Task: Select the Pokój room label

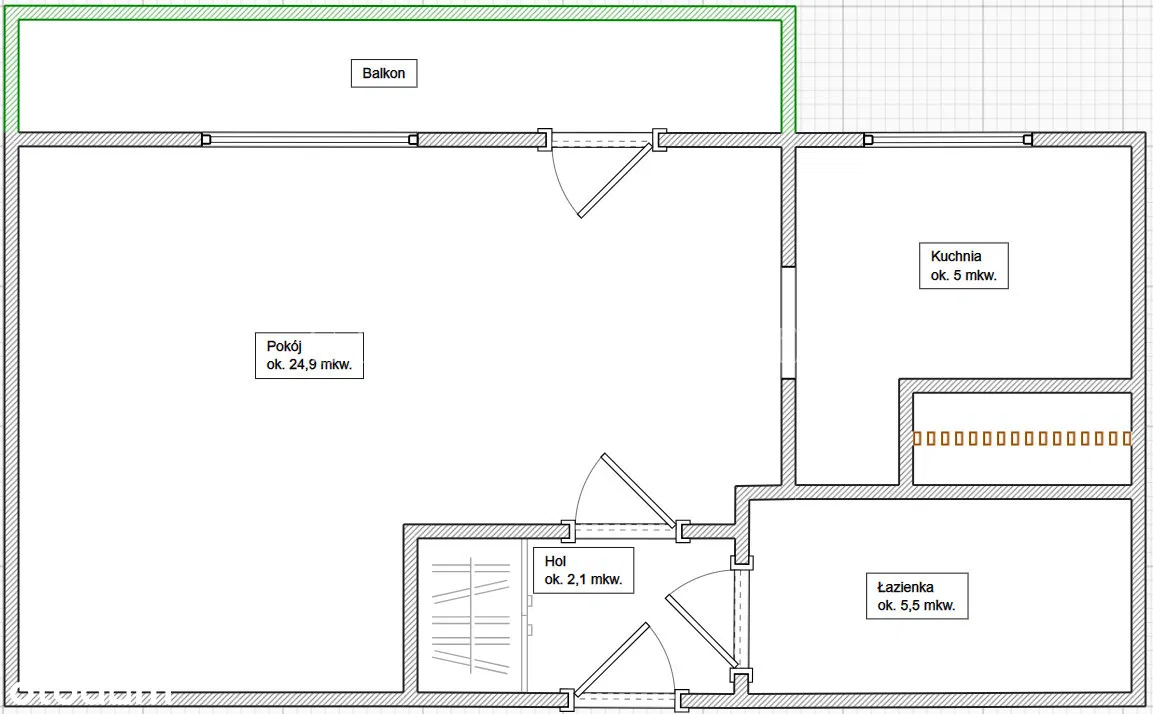Action: pyautogui.click(x=308, y=356)
